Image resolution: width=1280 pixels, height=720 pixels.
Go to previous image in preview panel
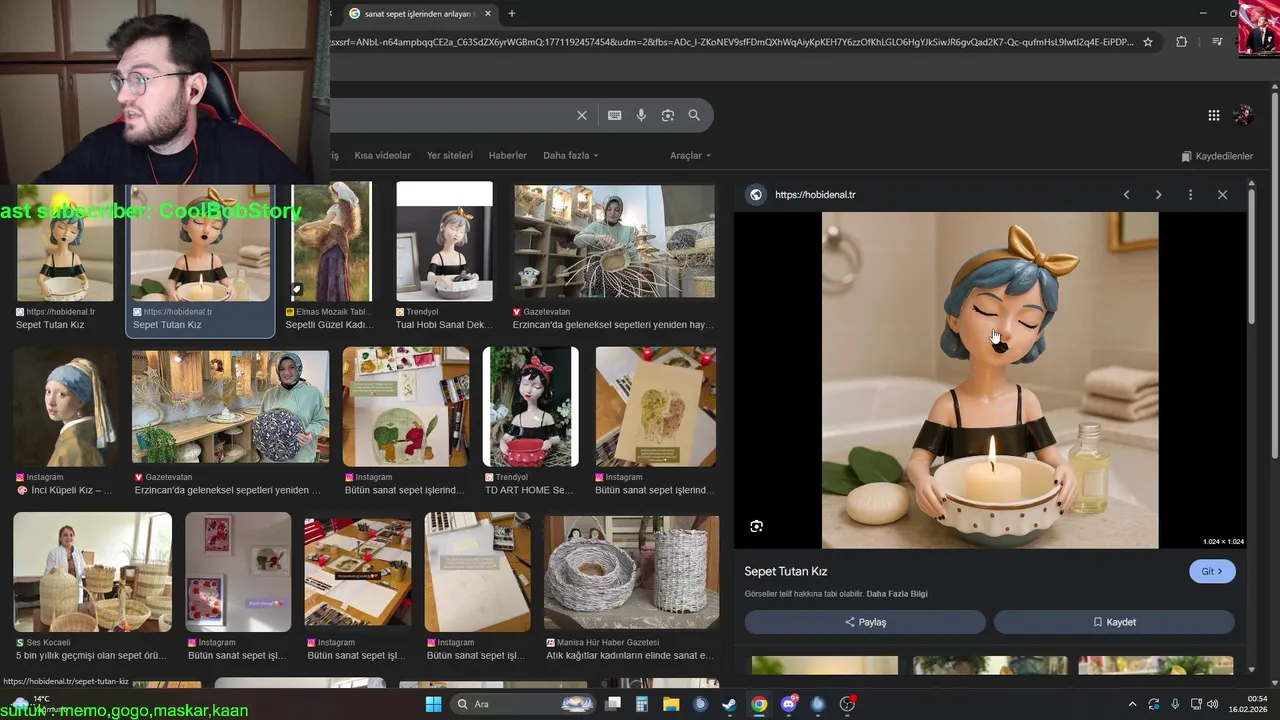pyautogui.click(x=1126, y=195)
